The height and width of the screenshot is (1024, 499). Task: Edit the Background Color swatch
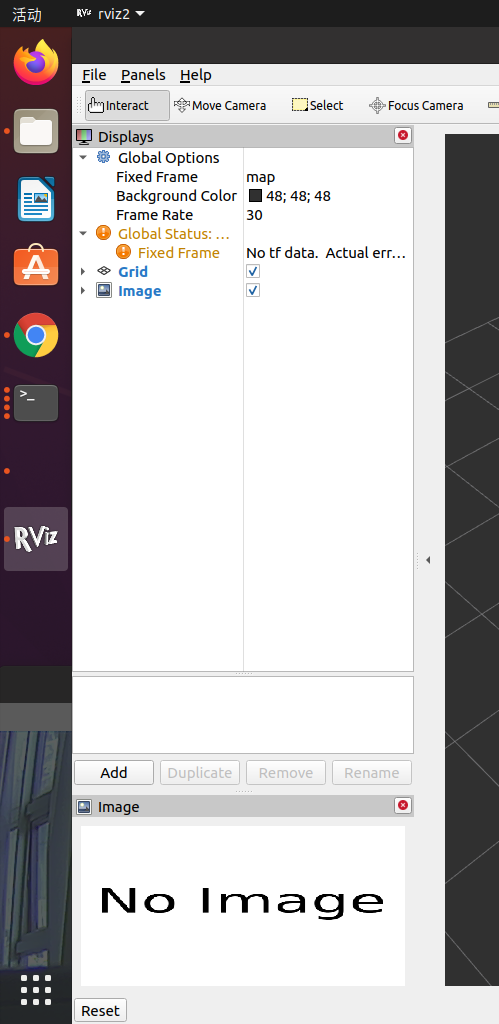click(x=255, y=195)
